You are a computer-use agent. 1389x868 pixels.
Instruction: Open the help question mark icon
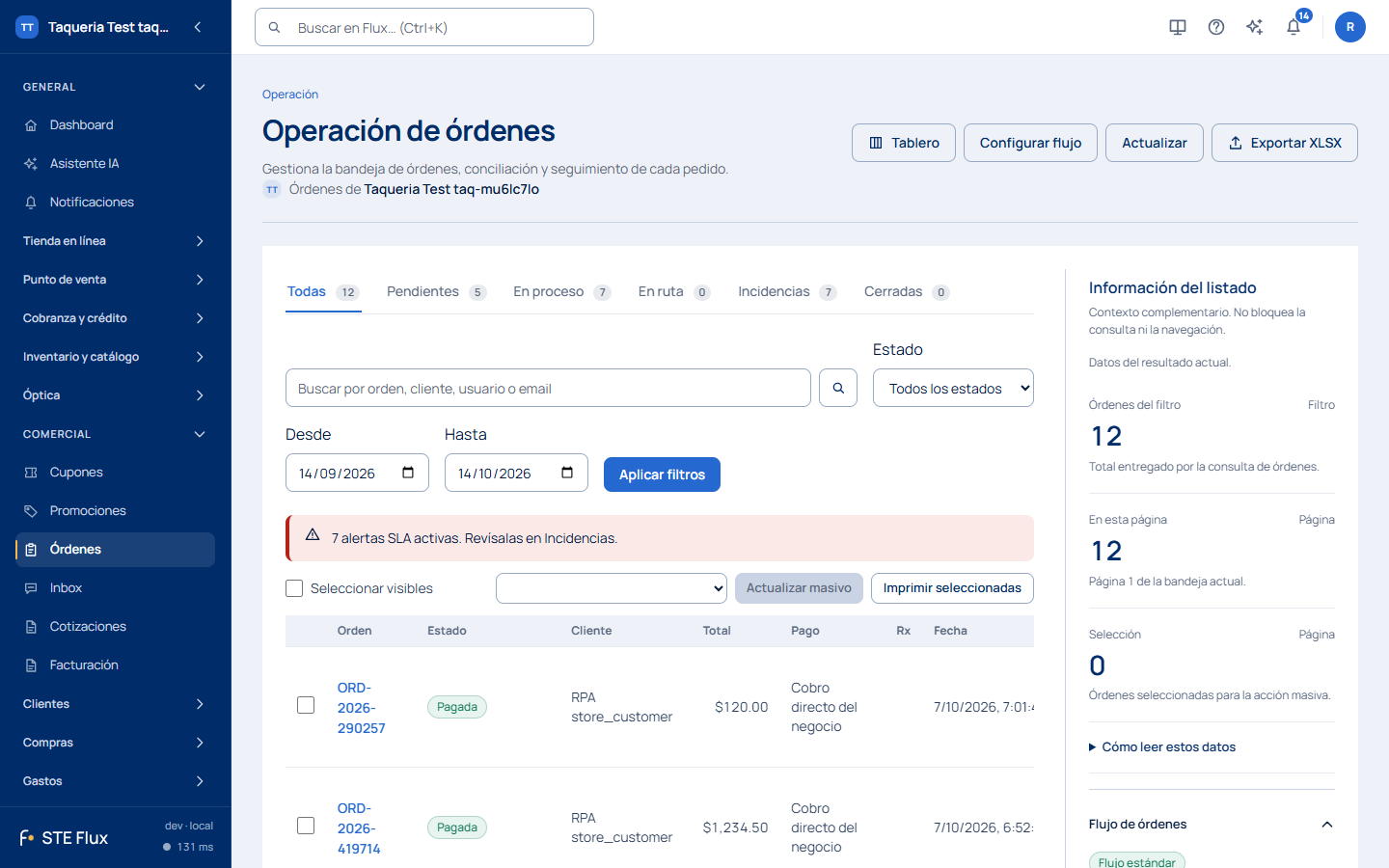(1216, 27)
